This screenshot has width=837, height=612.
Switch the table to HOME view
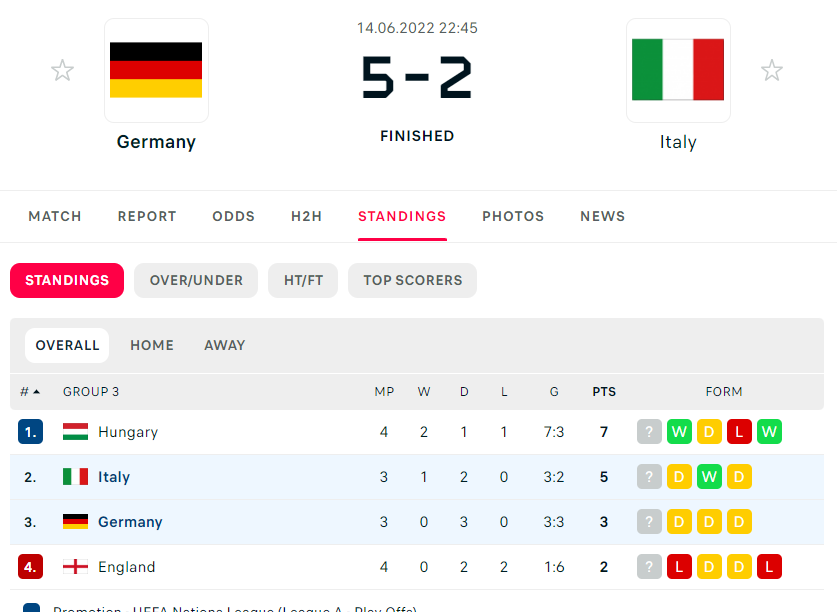point(152,346)
